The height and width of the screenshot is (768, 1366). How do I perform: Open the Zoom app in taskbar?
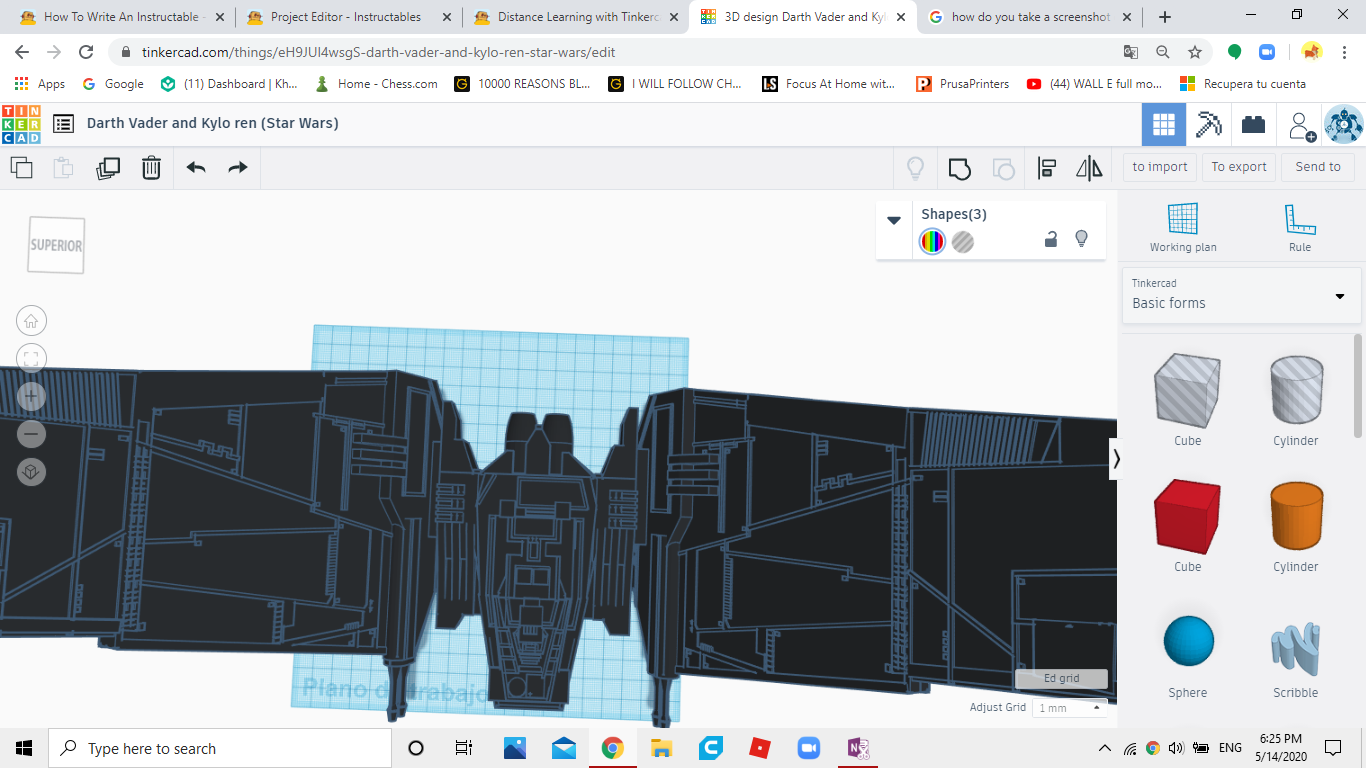pos(808,748)
